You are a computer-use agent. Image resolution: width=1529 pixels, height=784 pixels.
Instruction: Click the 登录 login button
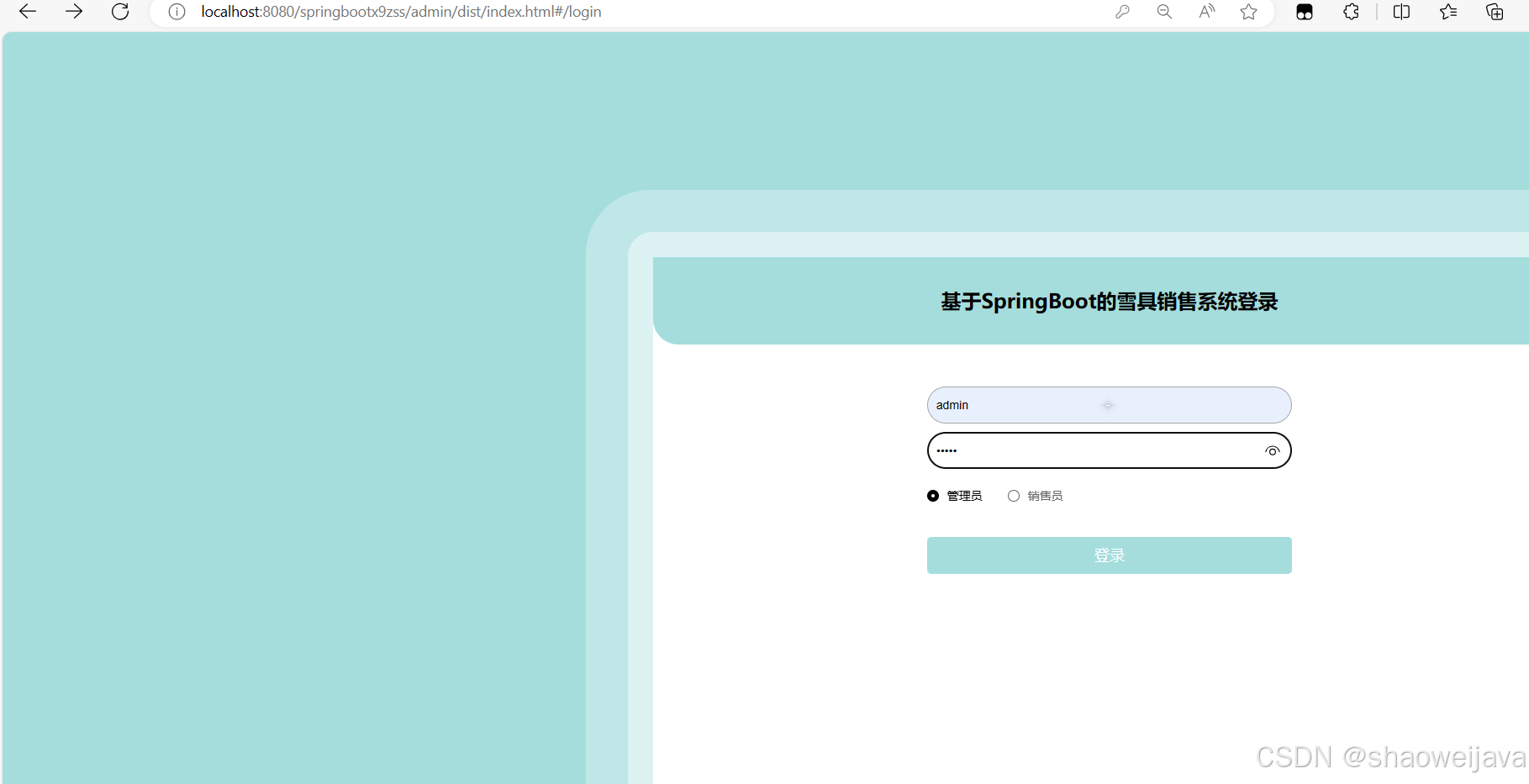[x=1109, y=555]
